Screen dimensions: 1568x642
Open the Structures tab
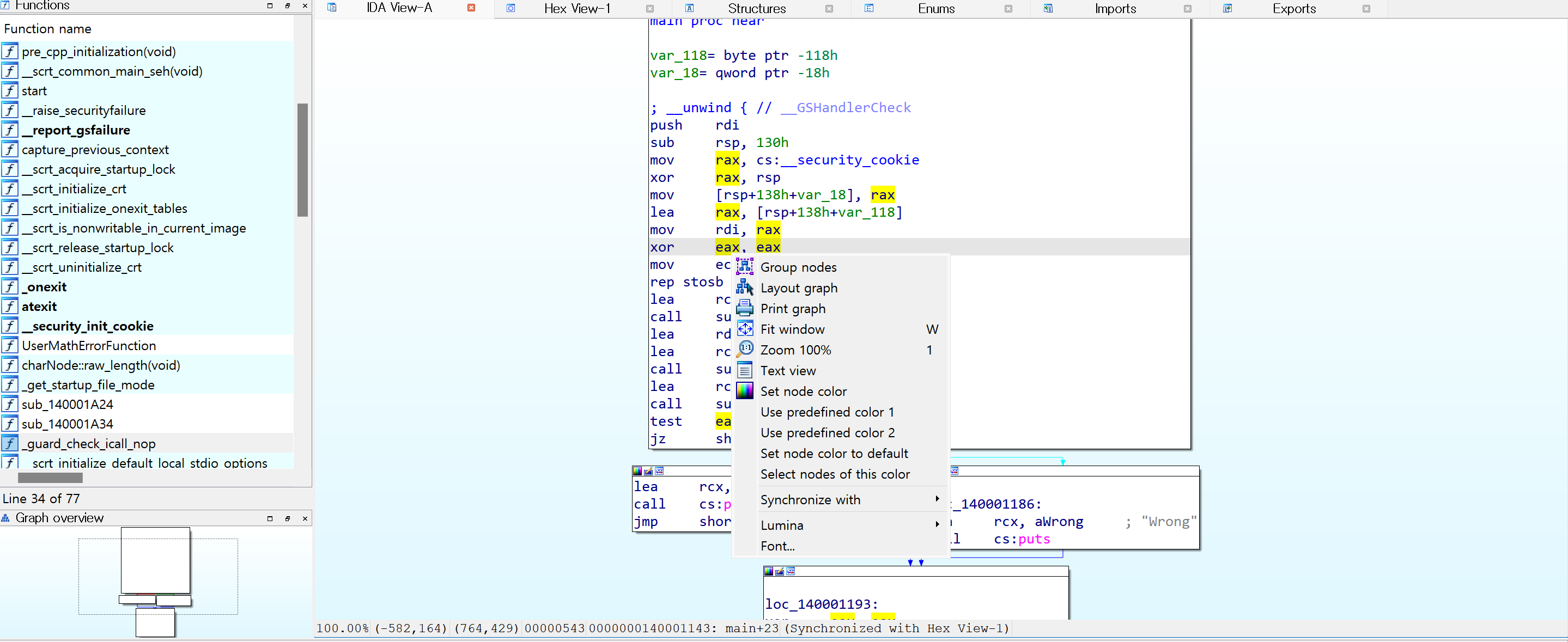point(756,9)
